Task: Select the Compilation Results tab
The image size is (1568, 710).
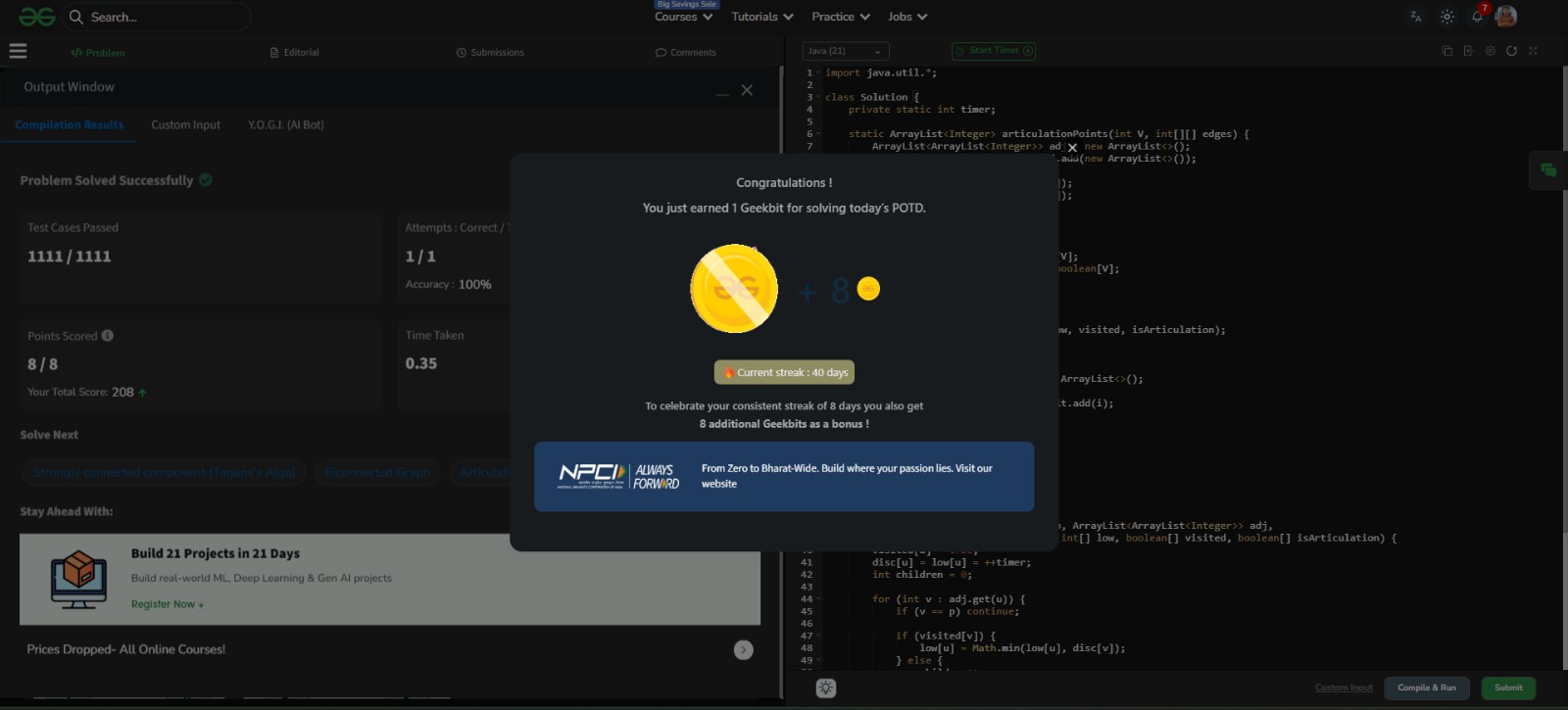Action: pyautogui.click(x=70, y=125)
